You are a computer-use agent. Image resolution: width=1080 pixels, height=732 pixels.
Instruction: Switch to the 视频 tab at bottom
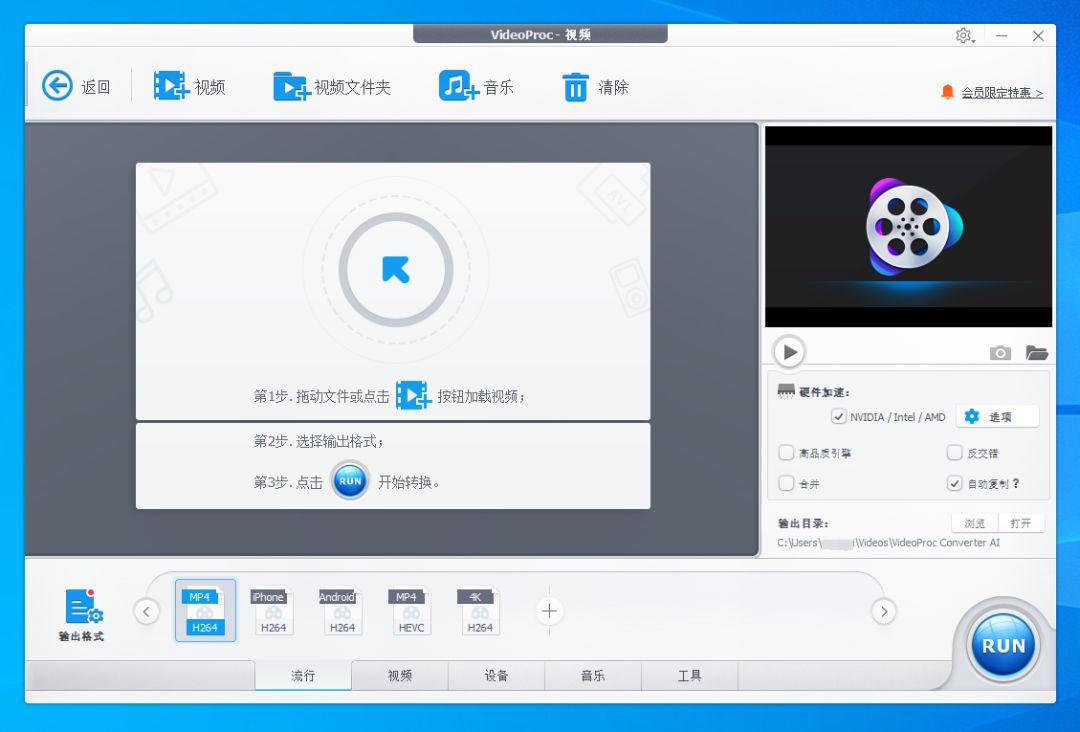click(399, 676)
